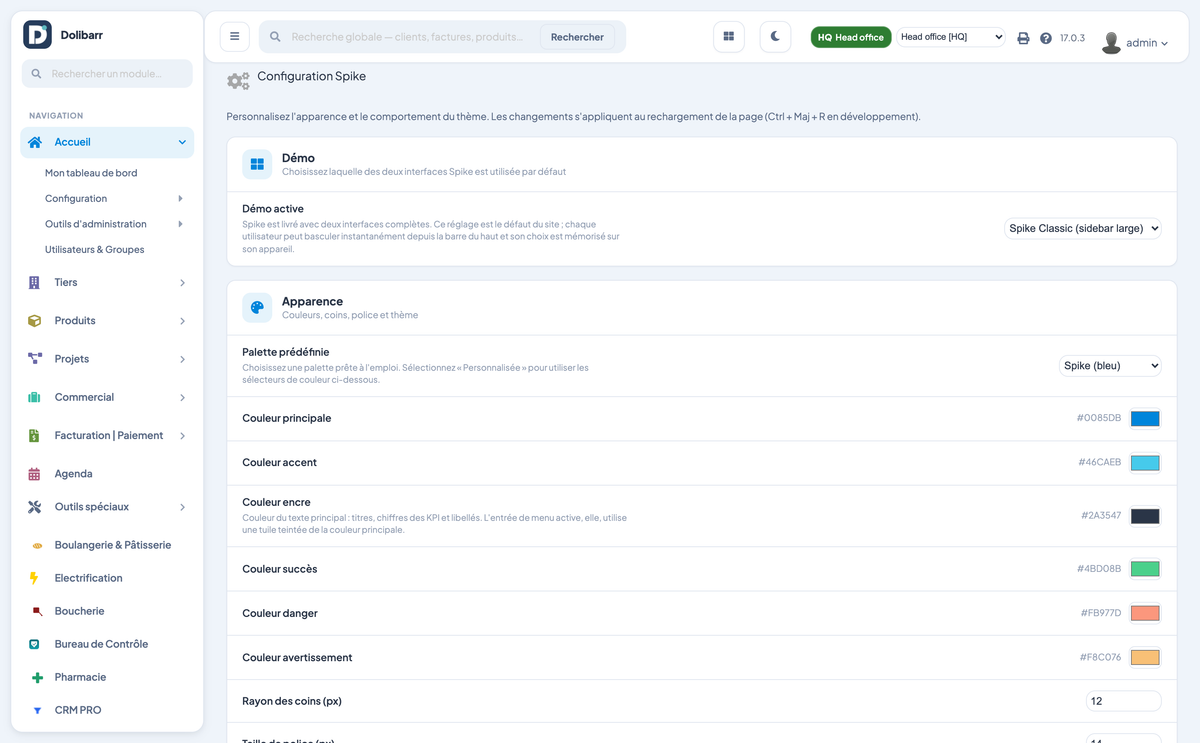Click the Configuration Spike gears icon
Image resolution: width=1200 pixels, height=743 pixels.
pos(238,80)
